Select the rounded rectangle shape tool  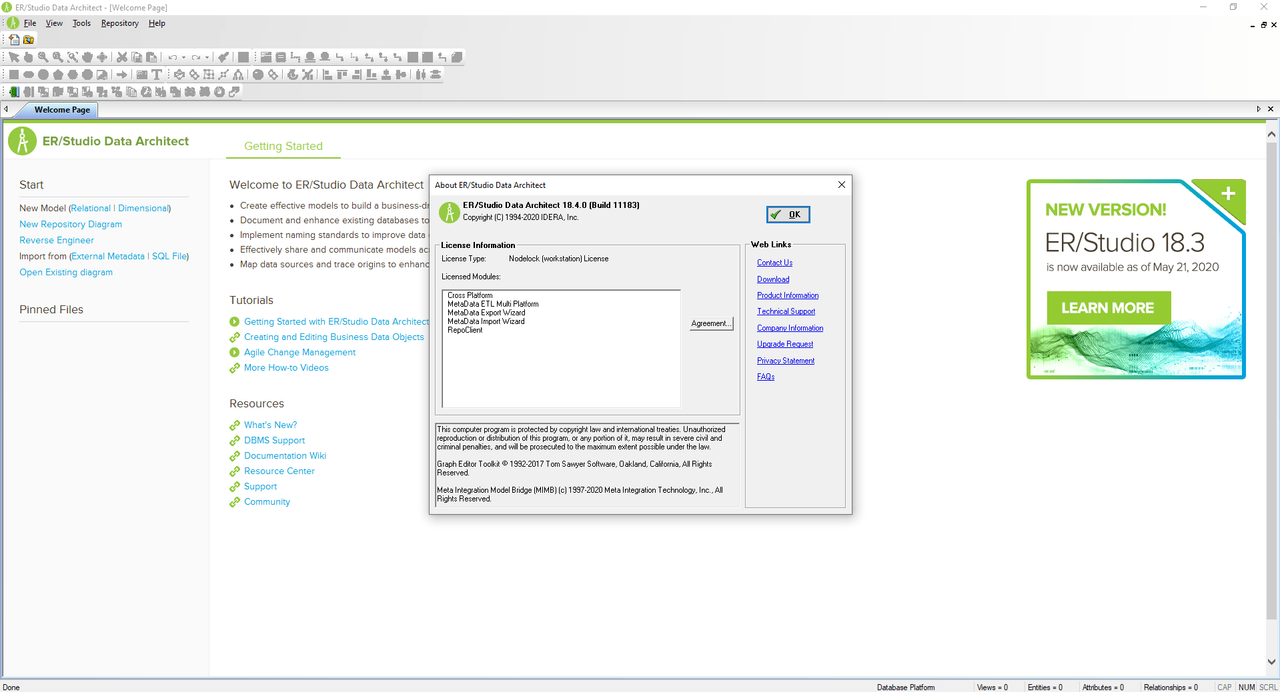29,75
